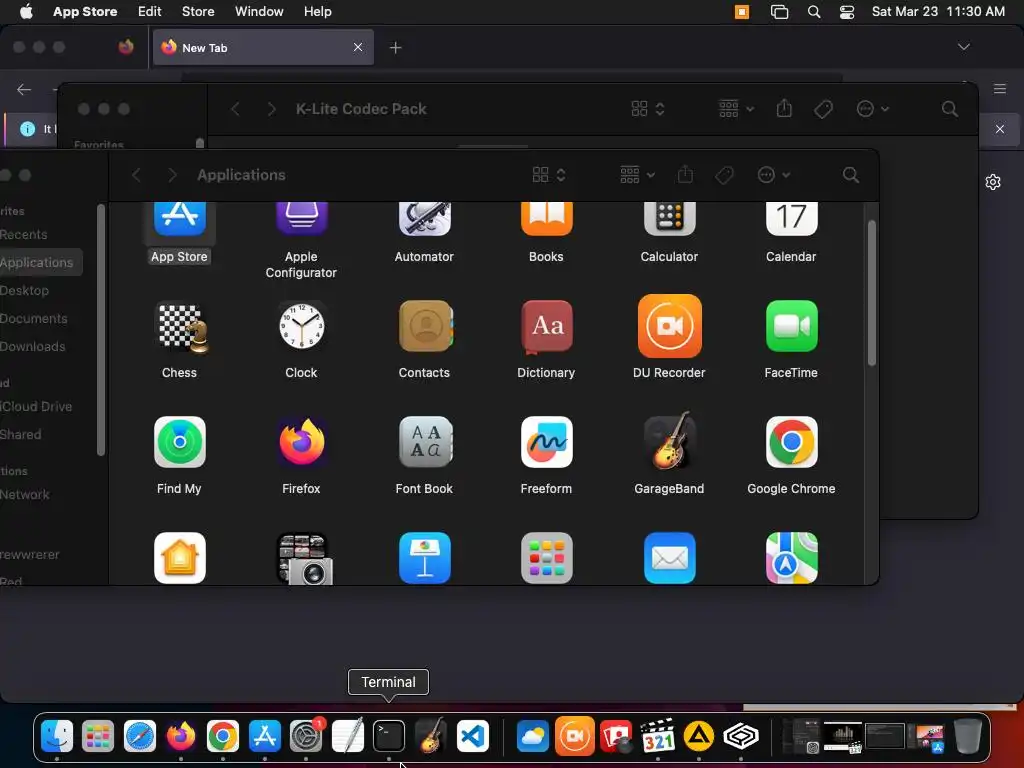Image resolution: width=1024 pixels, height=768 pixels.
Task: Open the Edit menu
Action: 150,12
